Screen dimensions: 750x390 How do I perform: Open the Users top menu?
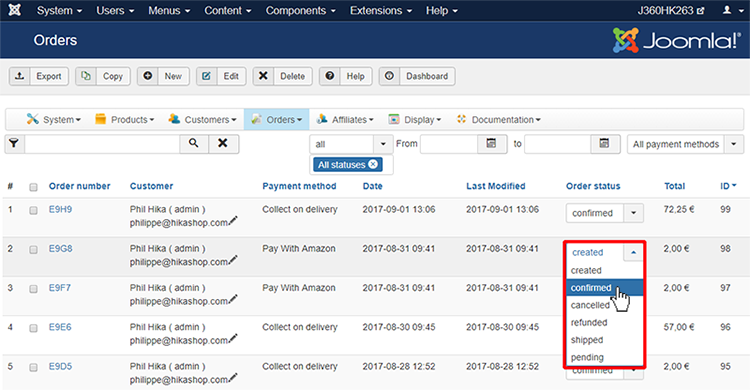[x=115, y=11]
